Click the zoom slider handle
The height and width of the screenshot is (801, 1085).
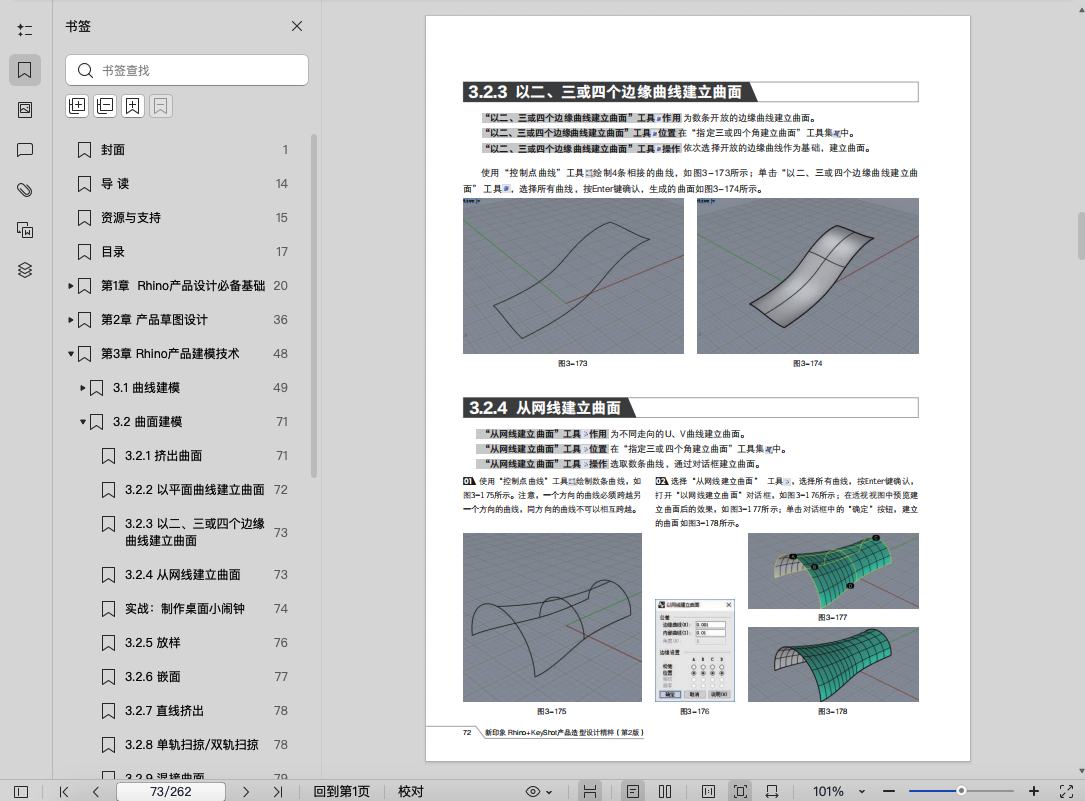(961, 791)
